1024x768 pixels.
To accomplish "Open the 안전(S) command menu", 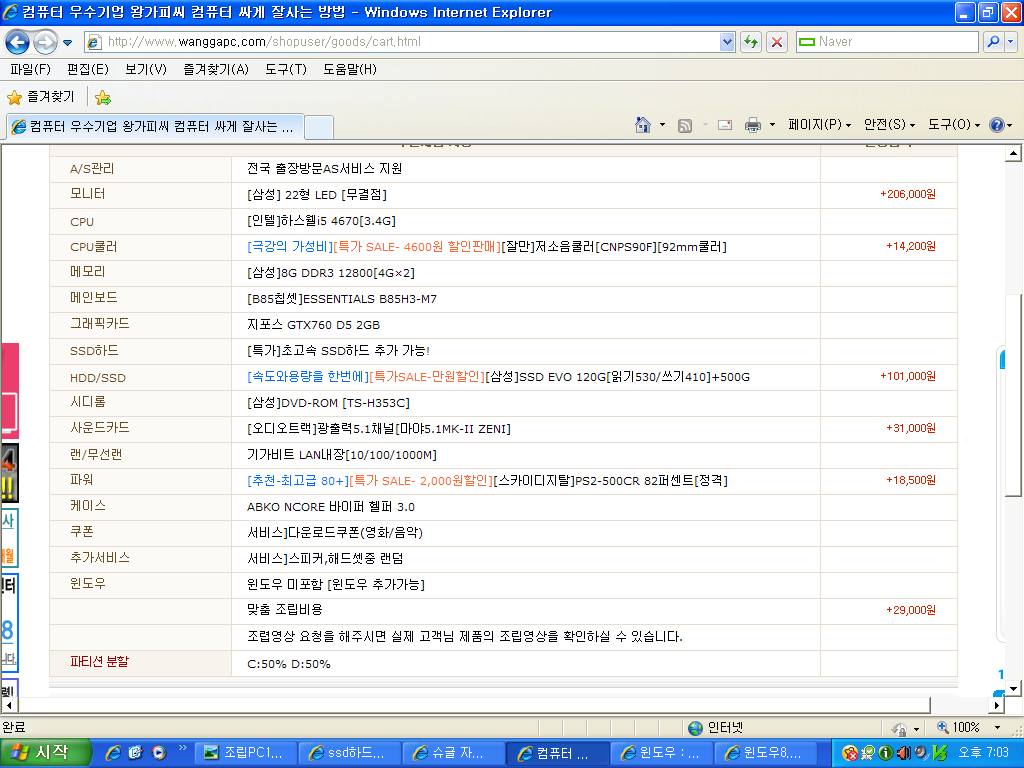I will pyautogui.click(x=889, y=125).
